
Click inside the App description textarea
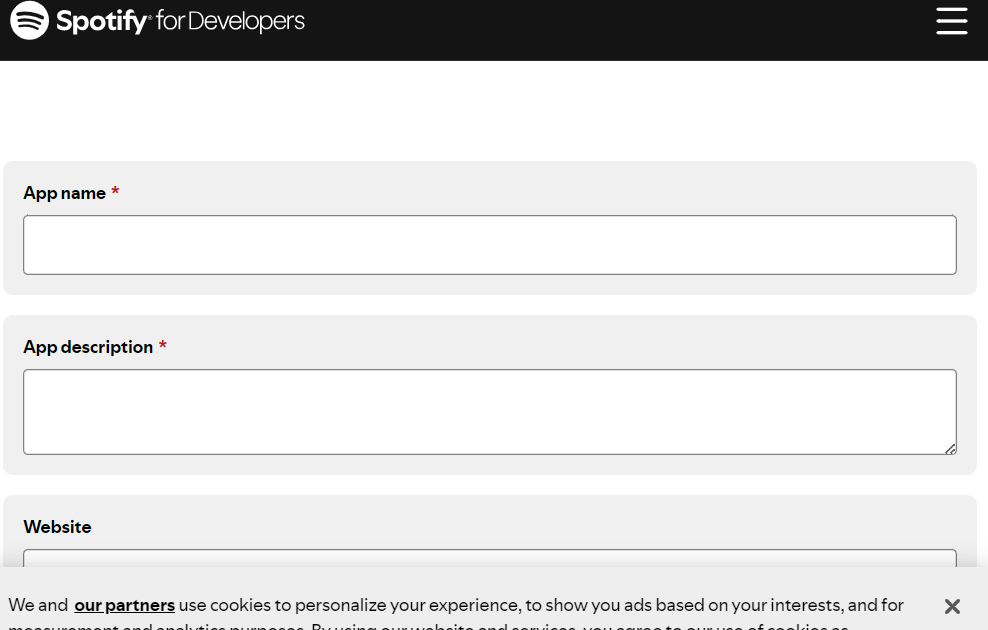pyautogui.click(x=490, y=412)
